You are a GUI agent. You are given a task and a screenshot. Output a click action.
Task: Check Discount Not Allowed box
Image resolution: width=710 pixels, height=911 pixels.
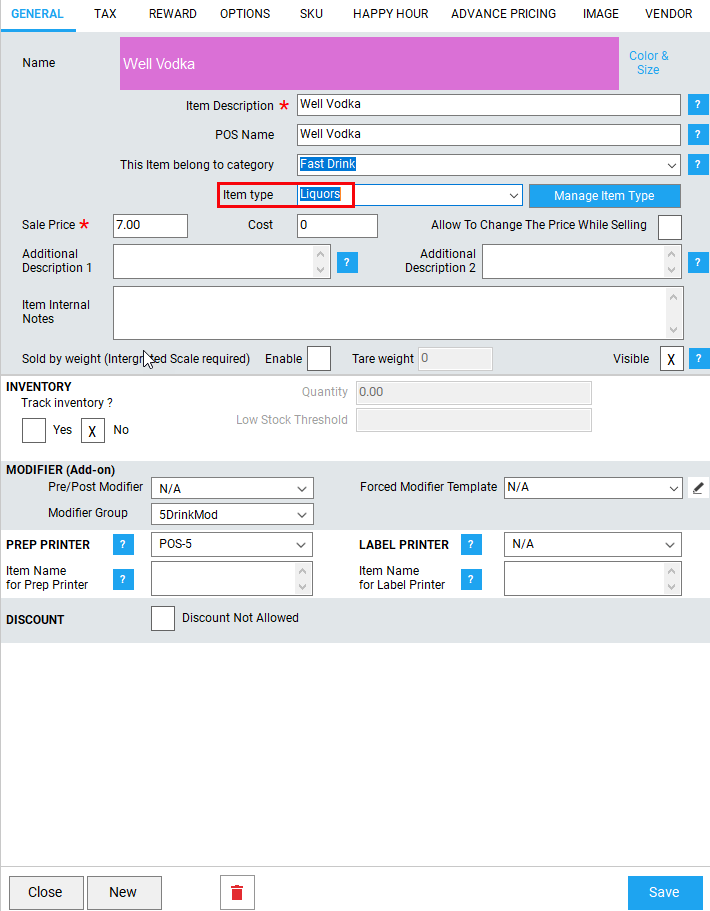click(x=163, y=619)
